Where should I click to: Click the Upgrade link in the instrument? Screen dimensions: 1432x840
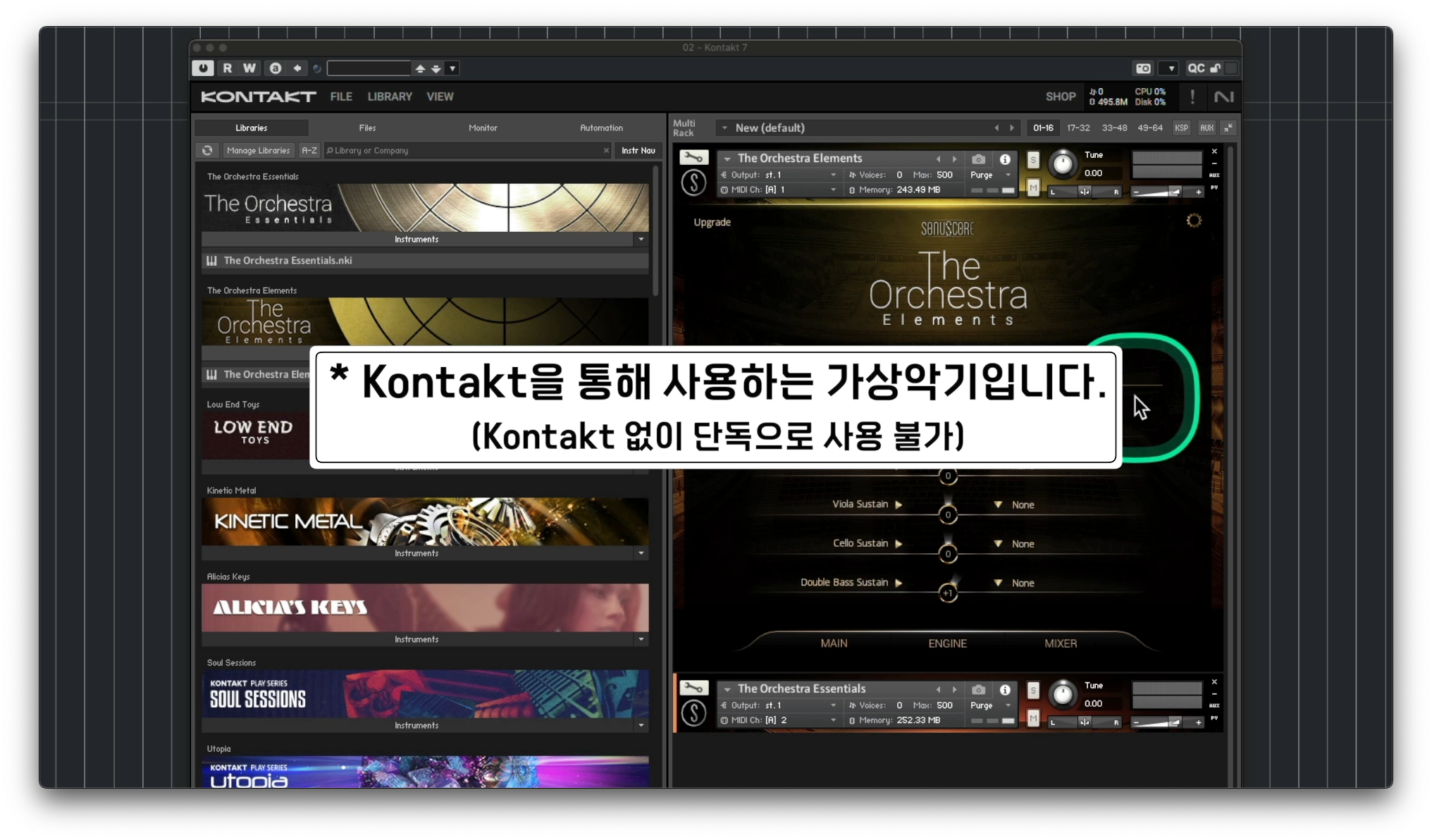pyautogui.click(x=712, y=222)
